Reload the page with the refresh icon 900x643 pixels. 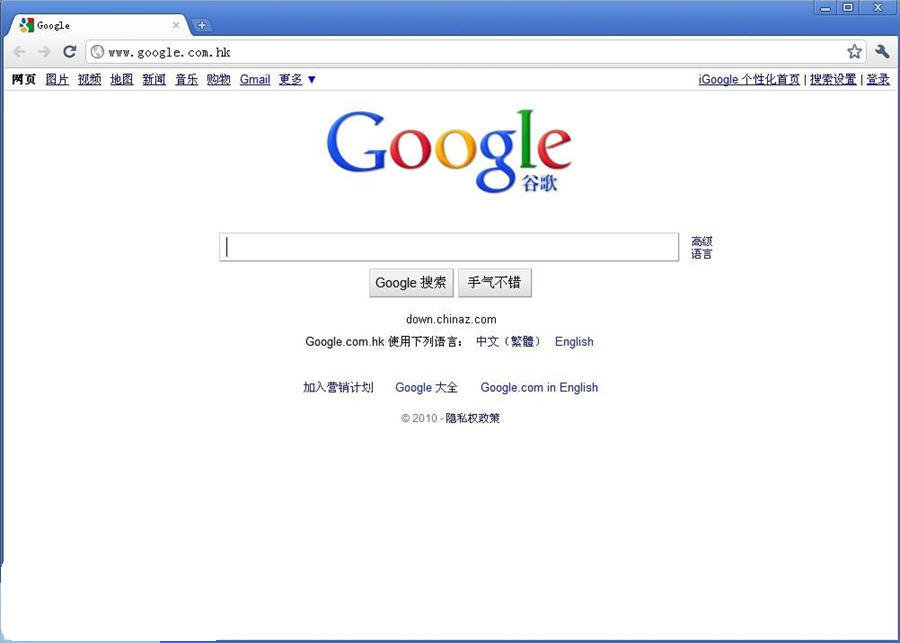pyautogui.click(x=69, y=52)
